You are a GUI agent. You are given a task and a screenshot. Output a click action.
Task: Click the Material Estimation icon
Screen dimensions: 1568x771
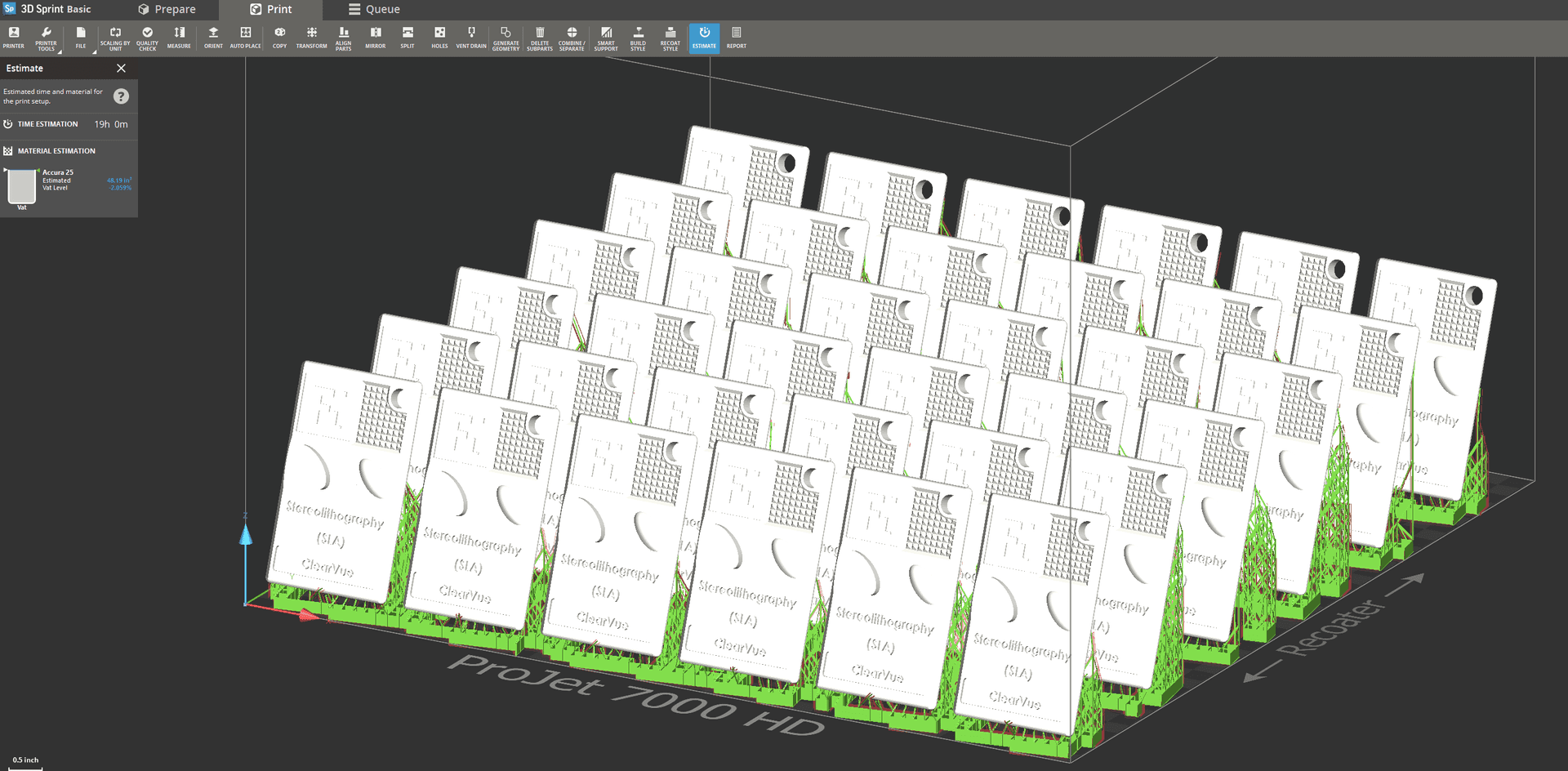coord(8,151)
